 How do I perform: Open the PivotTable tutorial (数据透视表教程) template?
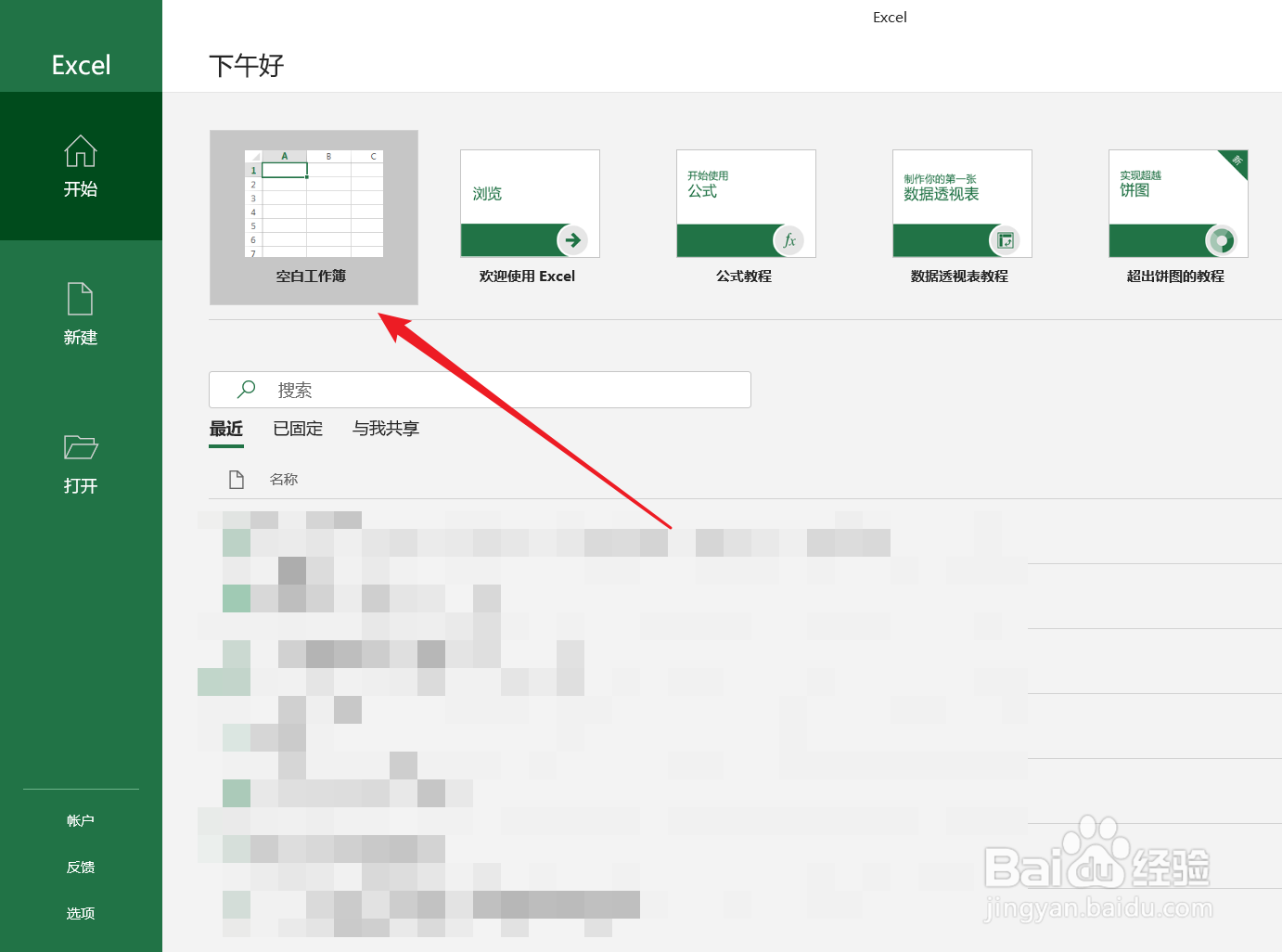click(x=962, y=217)
